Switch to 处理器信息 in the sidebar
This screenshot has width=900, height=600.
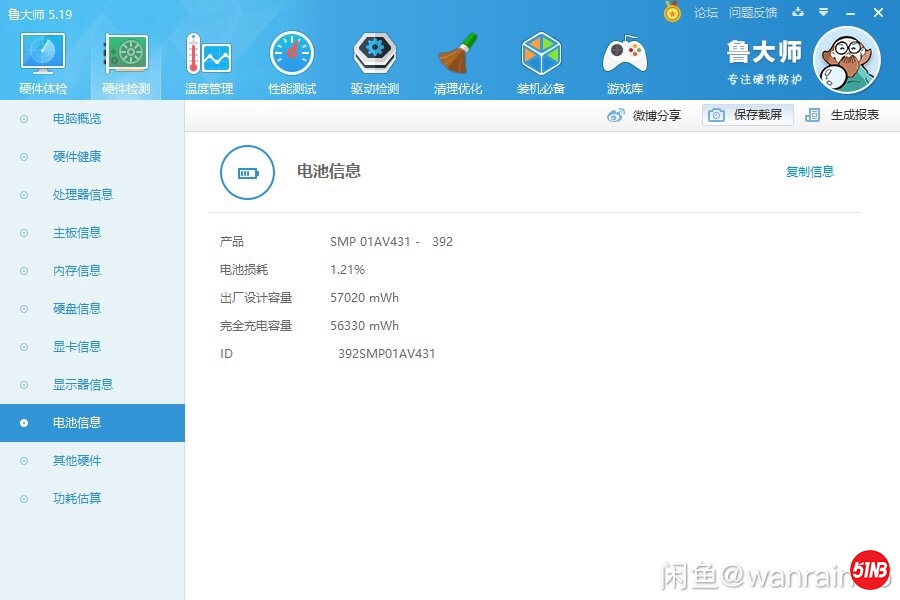82,195
